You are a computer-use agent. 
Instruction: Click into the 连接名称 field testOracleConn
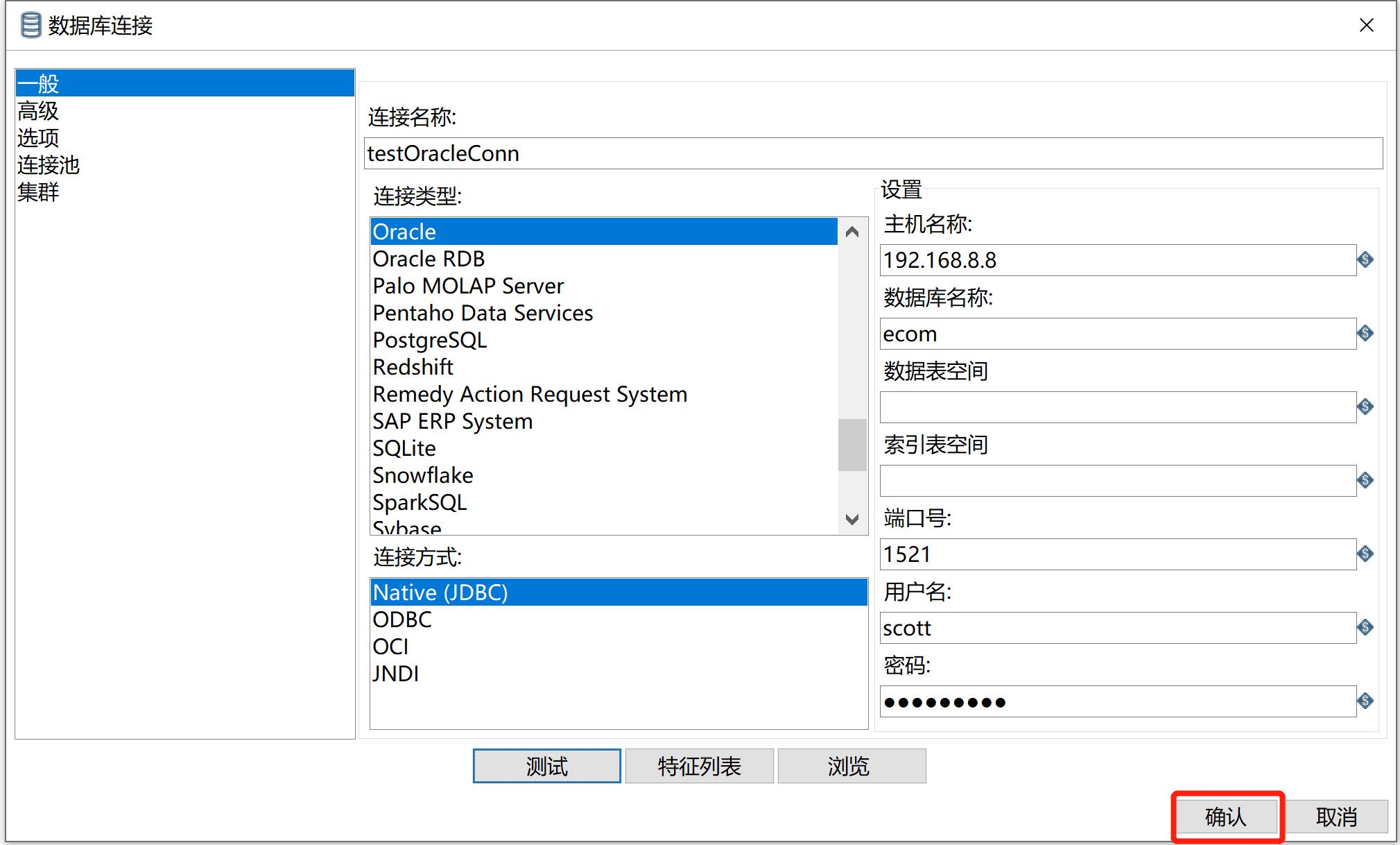874,153
